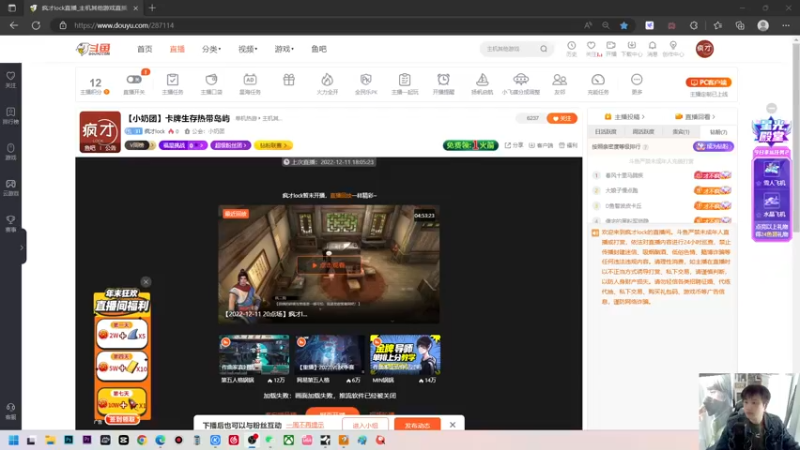The image size is (800, 450).
Task: Click the flame 火力全开 icon
Action: click(x=327, y=80)
